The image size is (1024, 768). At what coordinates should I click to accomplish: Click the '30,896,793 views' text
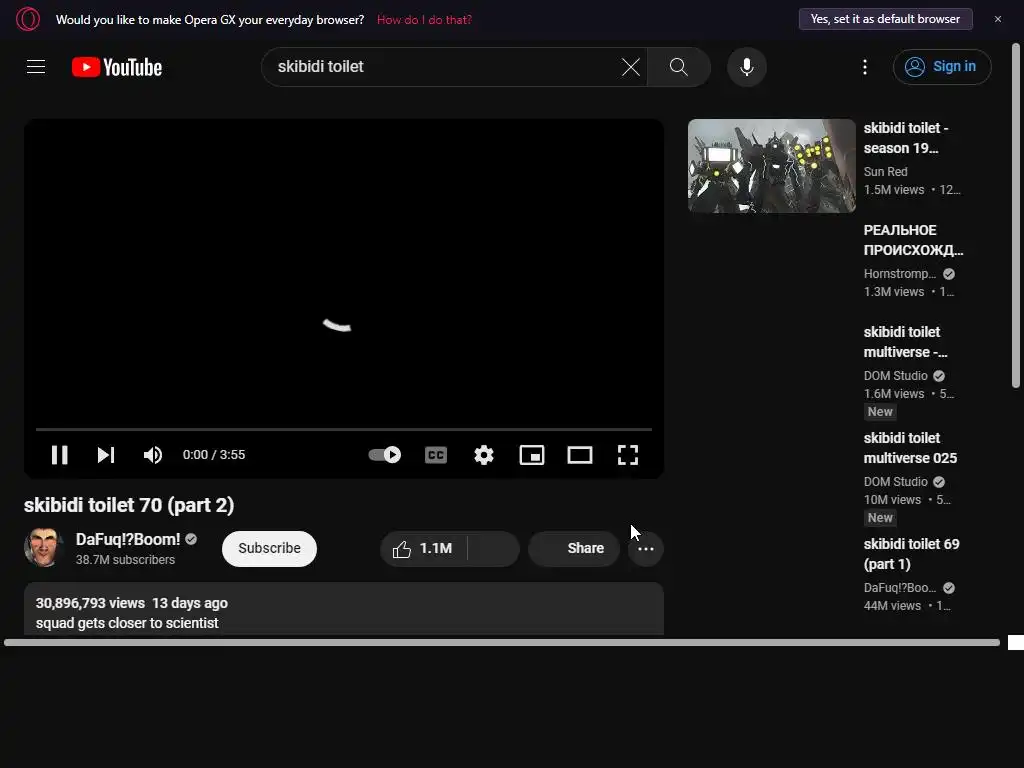click(x=90, y=603)
